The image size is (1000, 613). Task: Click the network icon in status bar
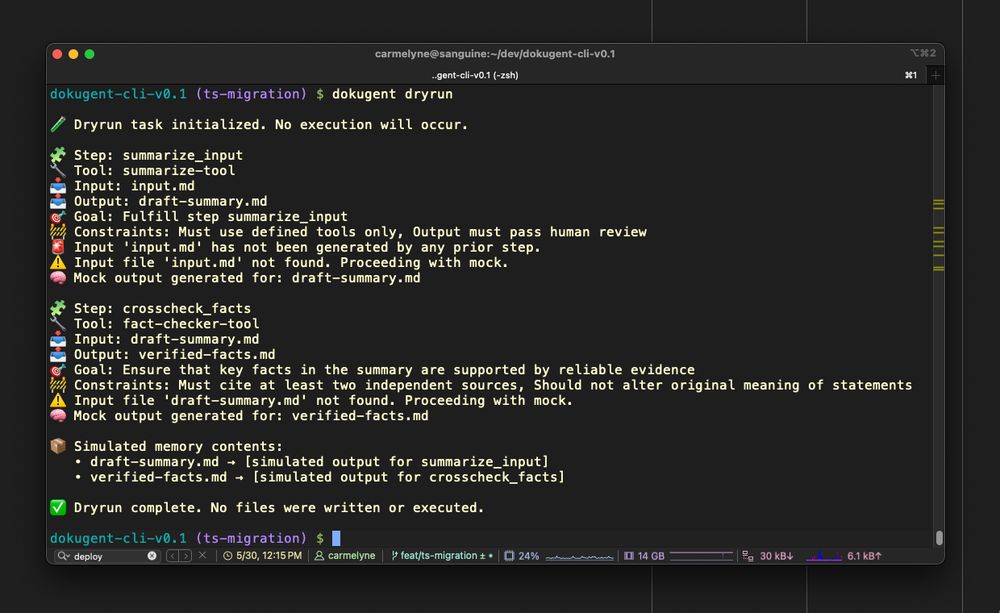coord(748,556)
